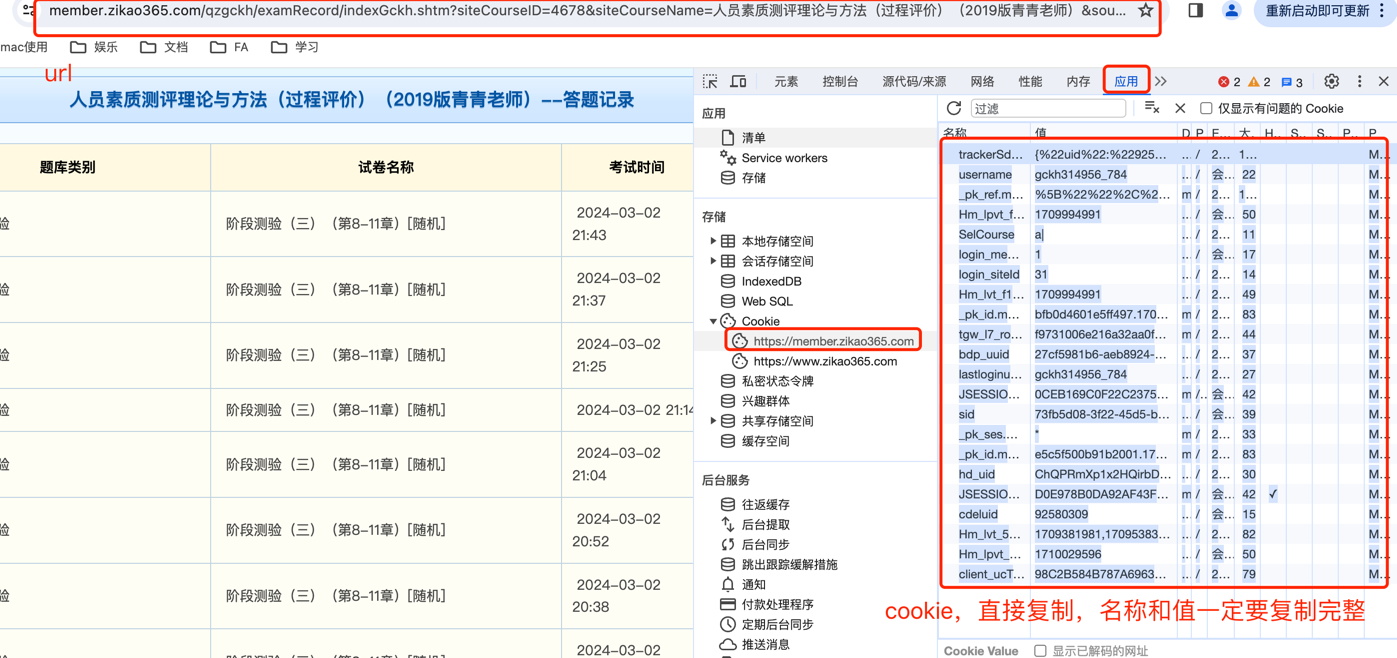Click the red error count badge
The height and width of the screenshot is (658, 1397).
point(1229,82)
